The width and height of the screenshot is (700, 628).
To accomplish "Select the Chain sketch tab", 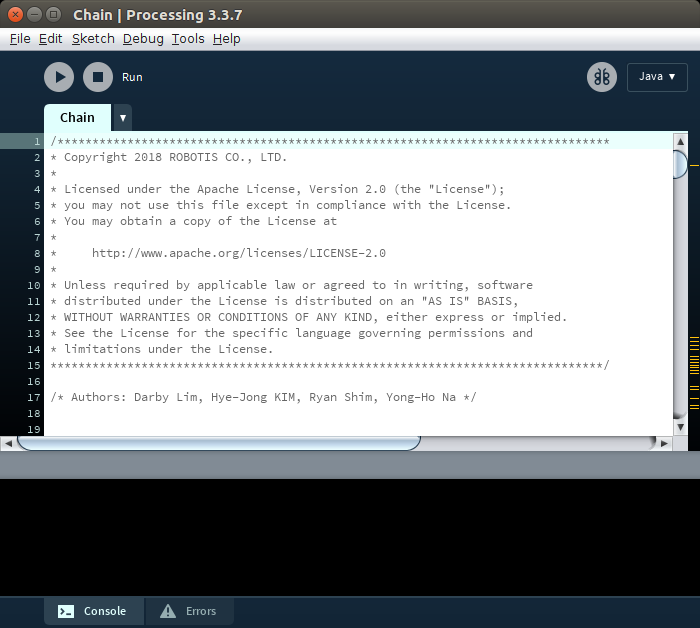I will click(x=77, y=118).
